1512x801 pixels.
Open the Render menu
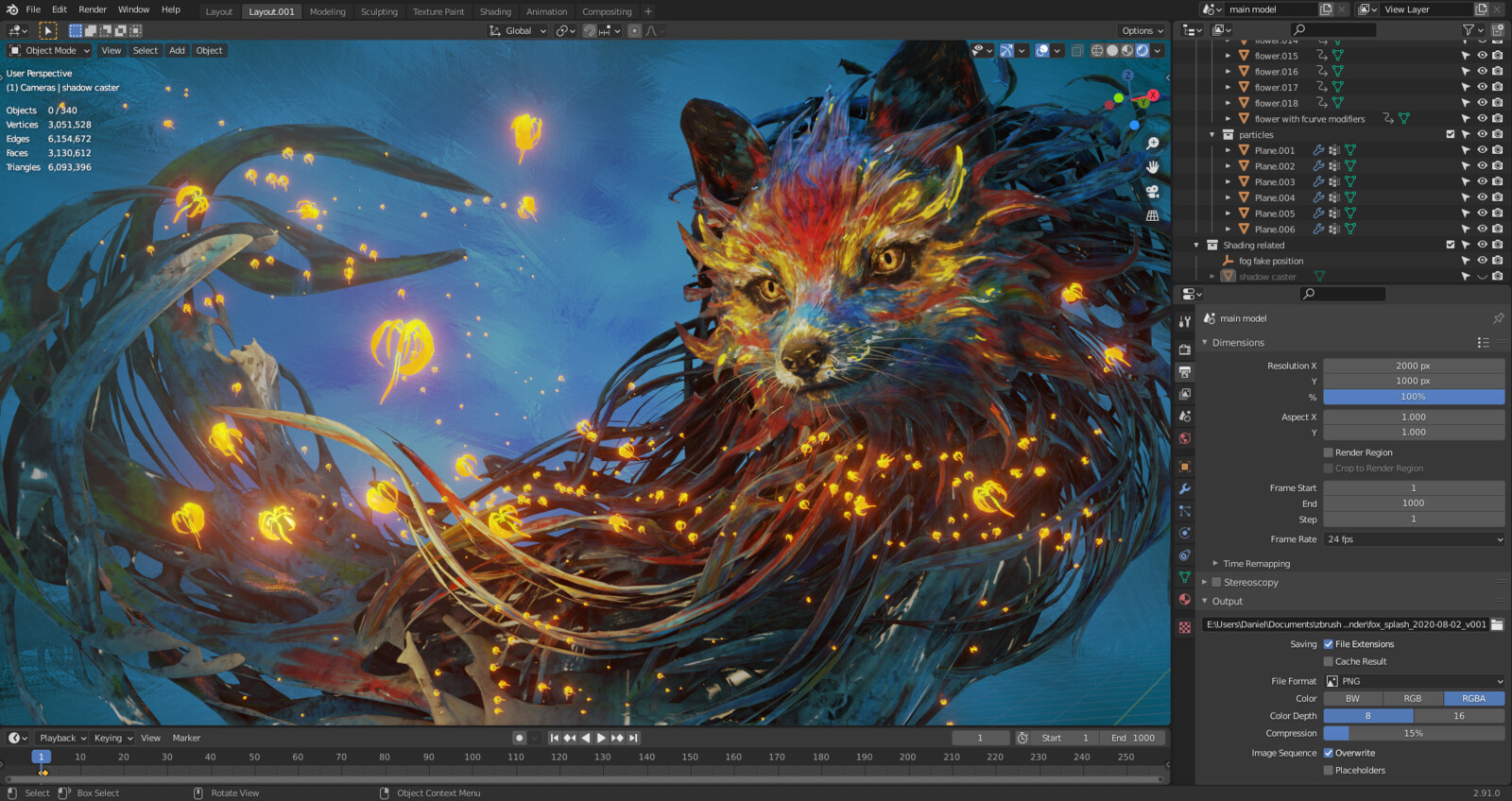coord(93,9)
